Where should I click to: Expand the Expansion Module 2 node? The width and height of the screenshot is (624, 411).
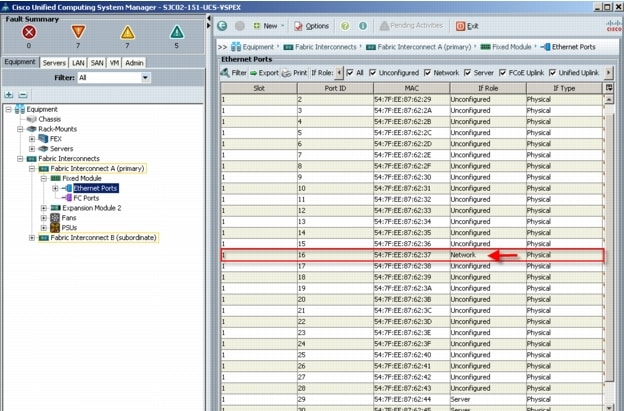pyautogui.click(x=44, y=208)
